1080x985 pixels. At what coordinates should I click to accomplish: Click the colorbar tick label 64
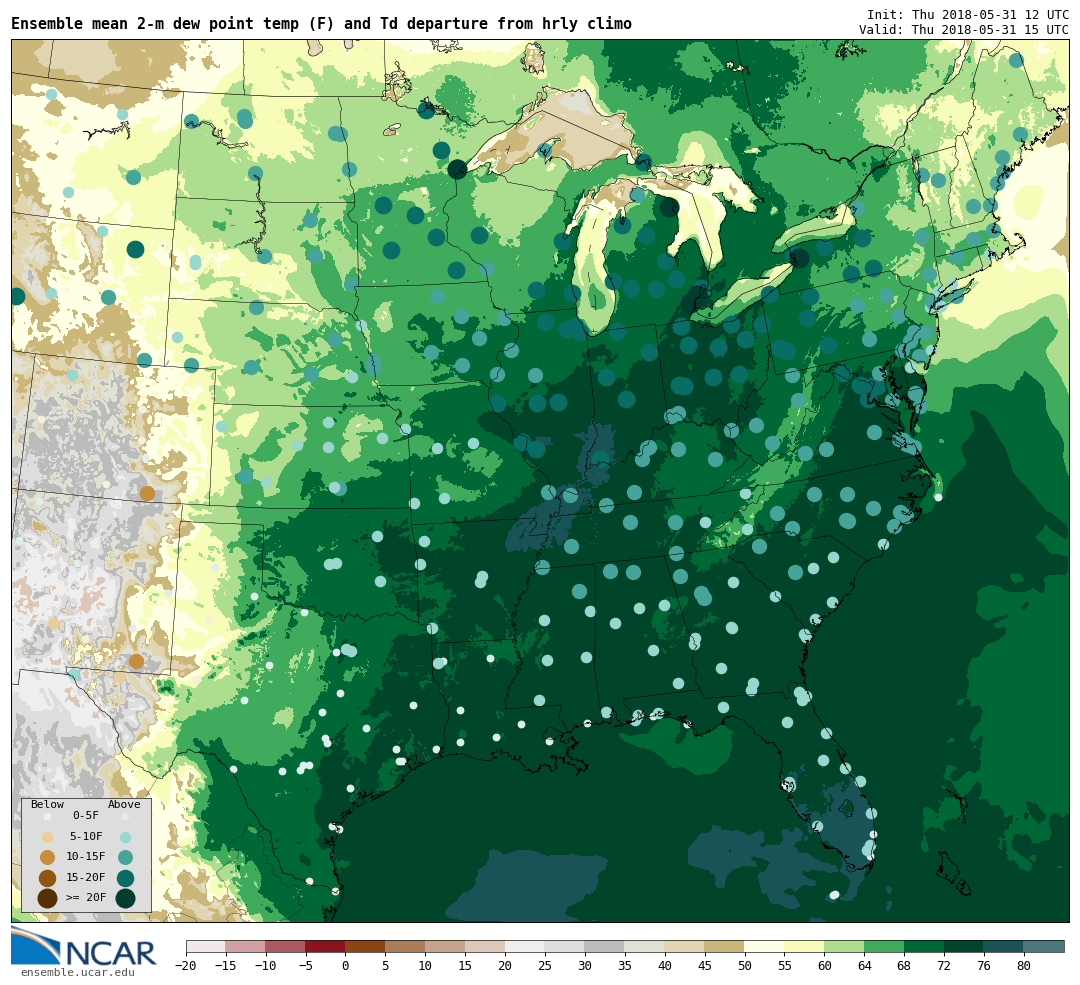pyautogui.click(x=864, y=966)
